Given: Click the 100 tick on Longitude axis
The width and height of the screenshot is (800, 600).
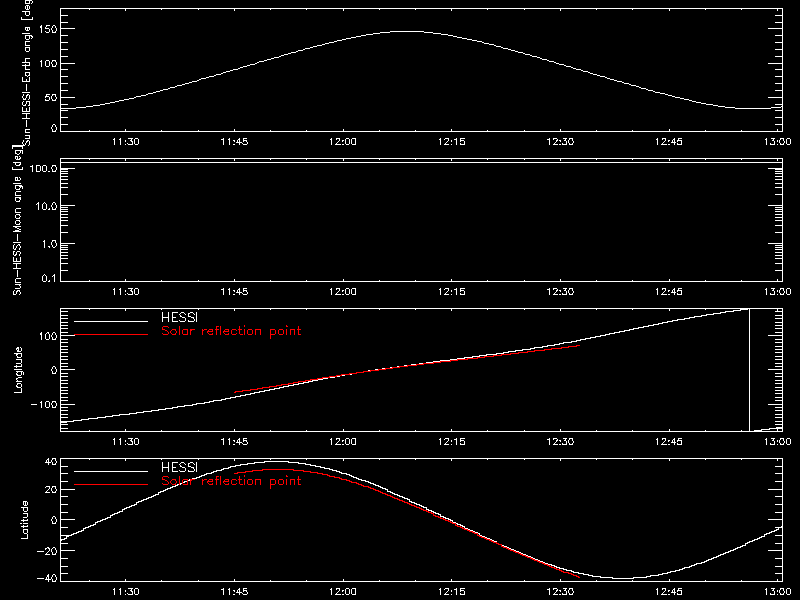Looking at the screenshot, I should (48, 336).
